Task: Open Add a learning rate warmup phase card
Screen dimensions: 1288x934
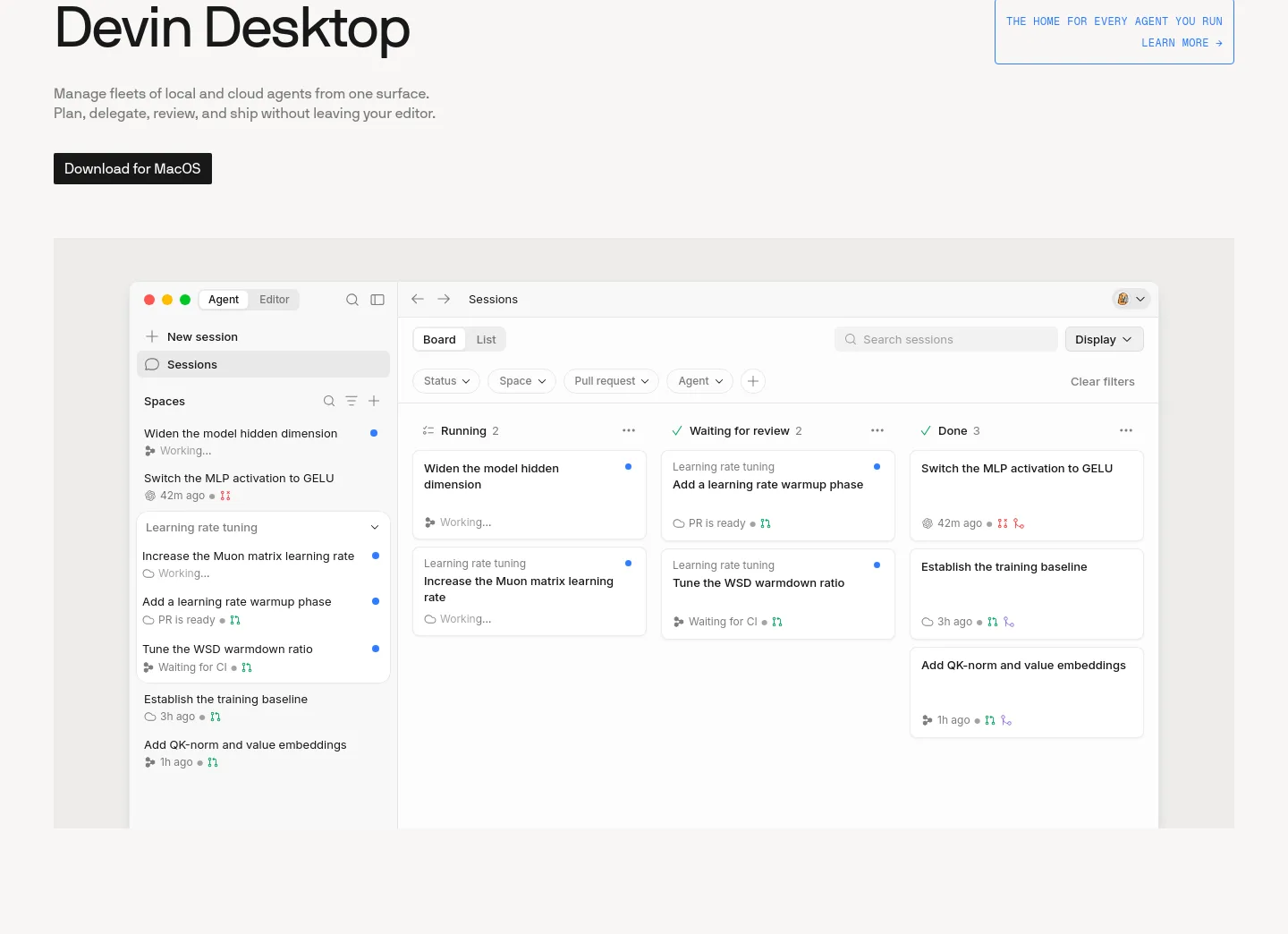Action: pos(778,496)
